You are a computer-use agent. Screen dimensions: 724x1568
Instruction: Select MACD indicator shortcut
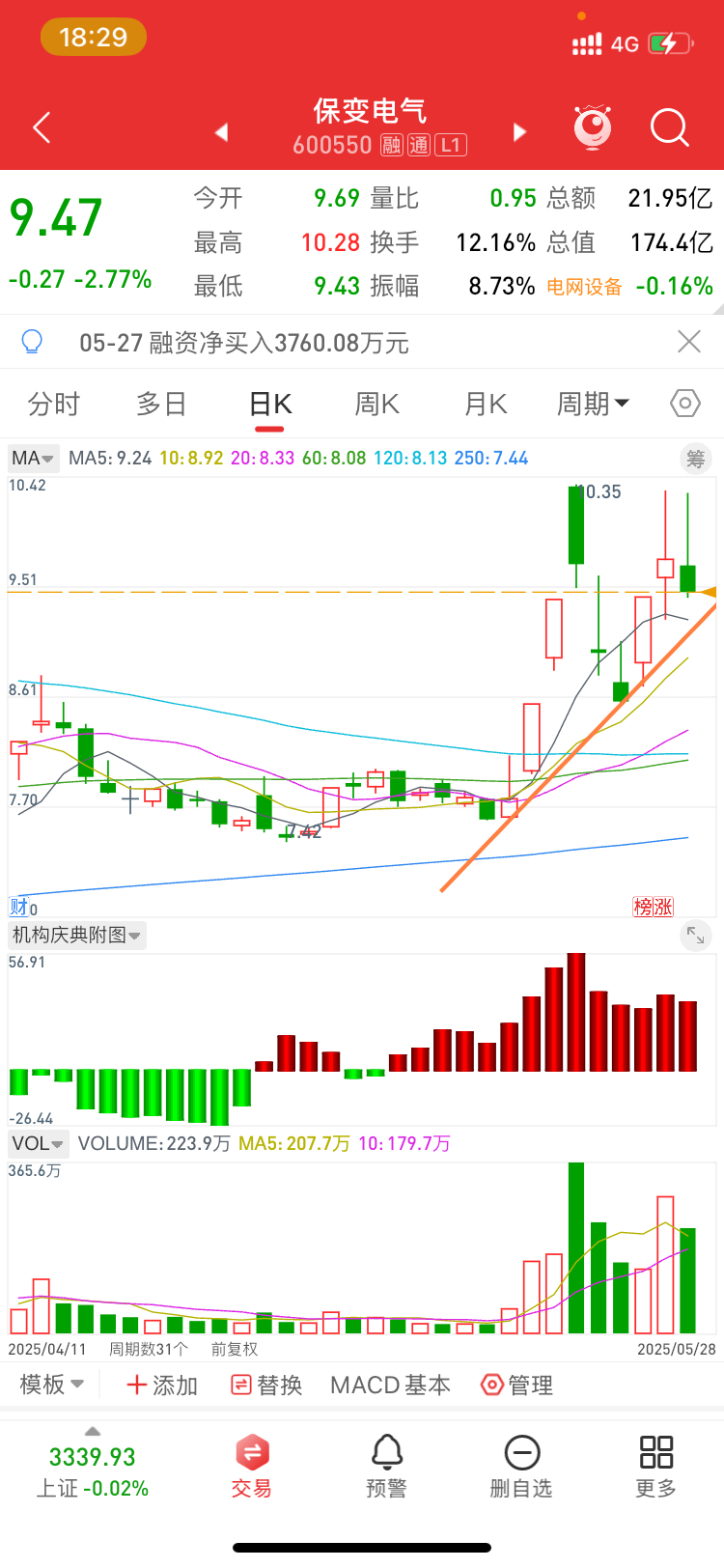click(x=363, y=1386)
